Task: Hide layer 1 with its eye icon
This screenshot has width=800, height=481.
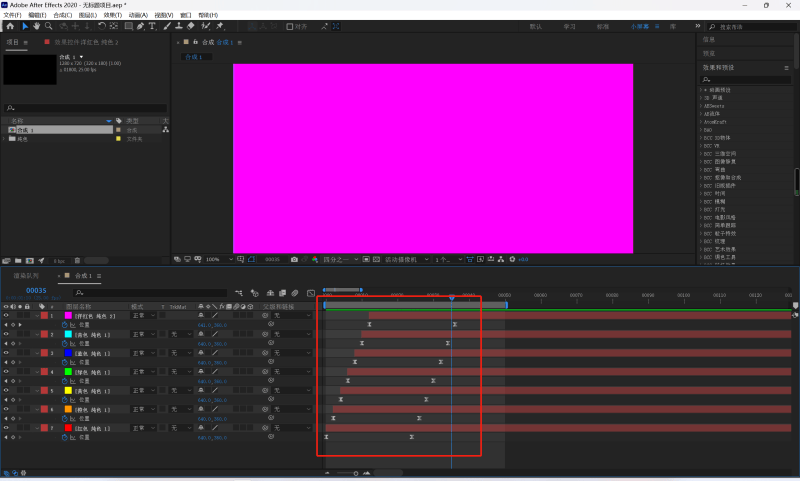Action: coord(6,316)
